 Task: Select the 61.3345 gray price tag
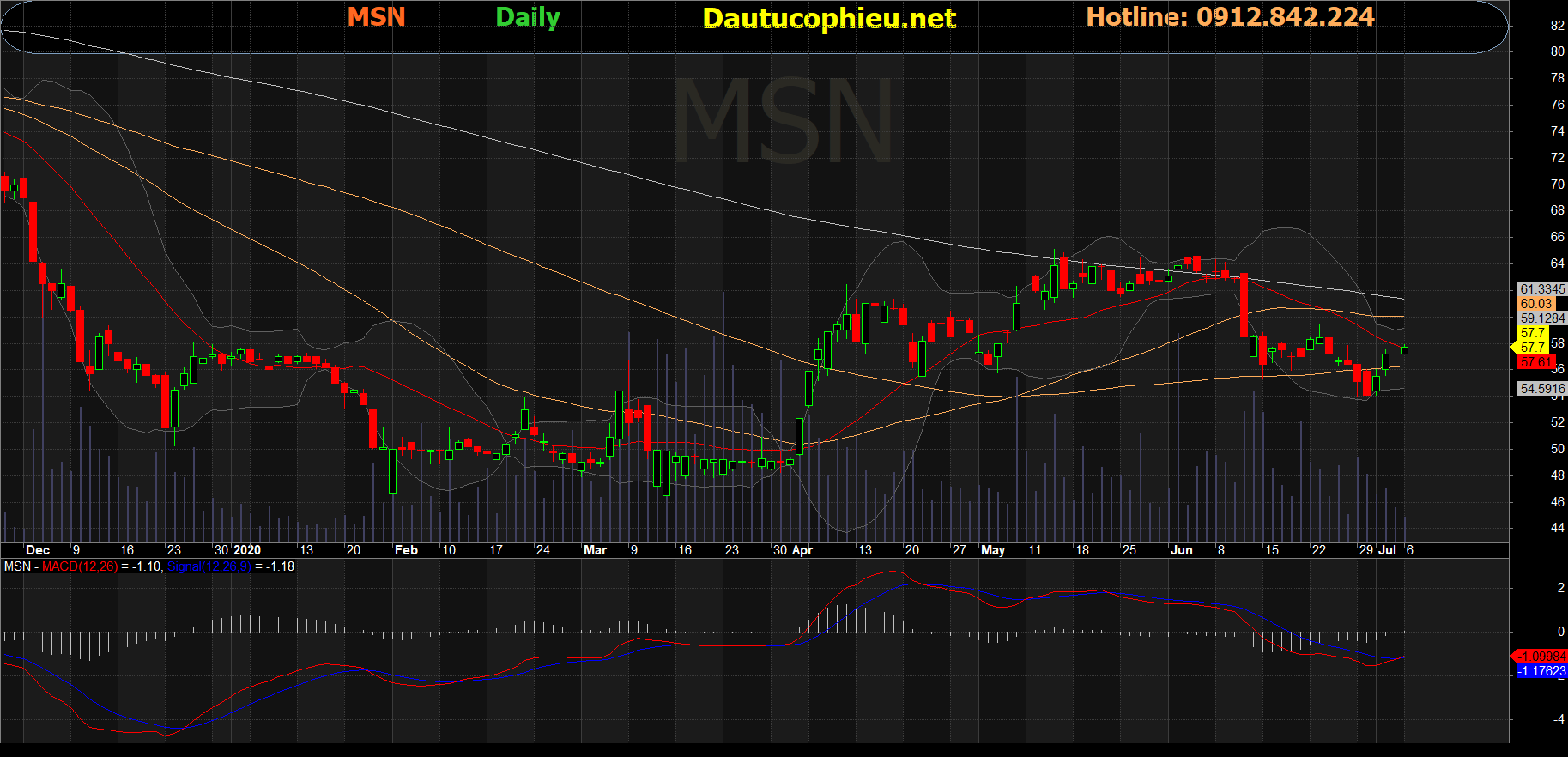[x=1541, y=289]
